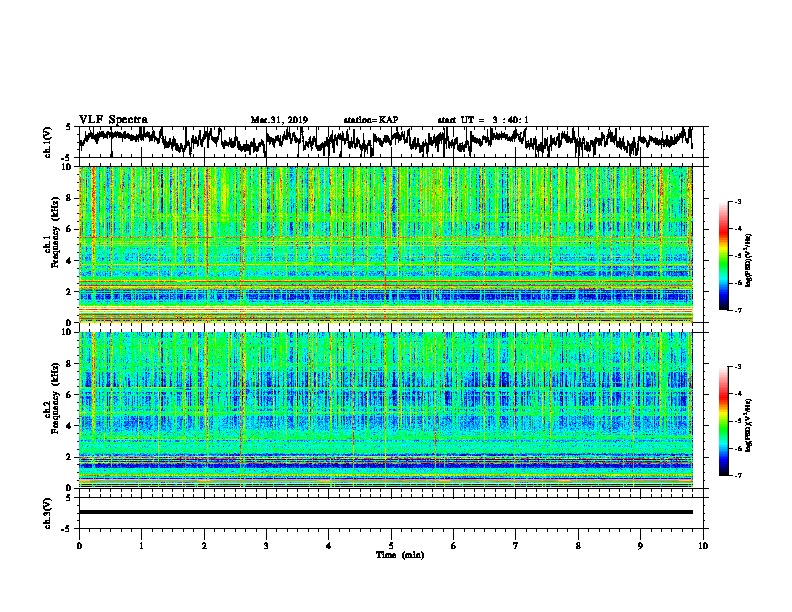Image resolution: width=792 pixels, height=612 pixels.
Task: Click the ch.2 'Frequency (kHz)' axis label
Action: 55,398
